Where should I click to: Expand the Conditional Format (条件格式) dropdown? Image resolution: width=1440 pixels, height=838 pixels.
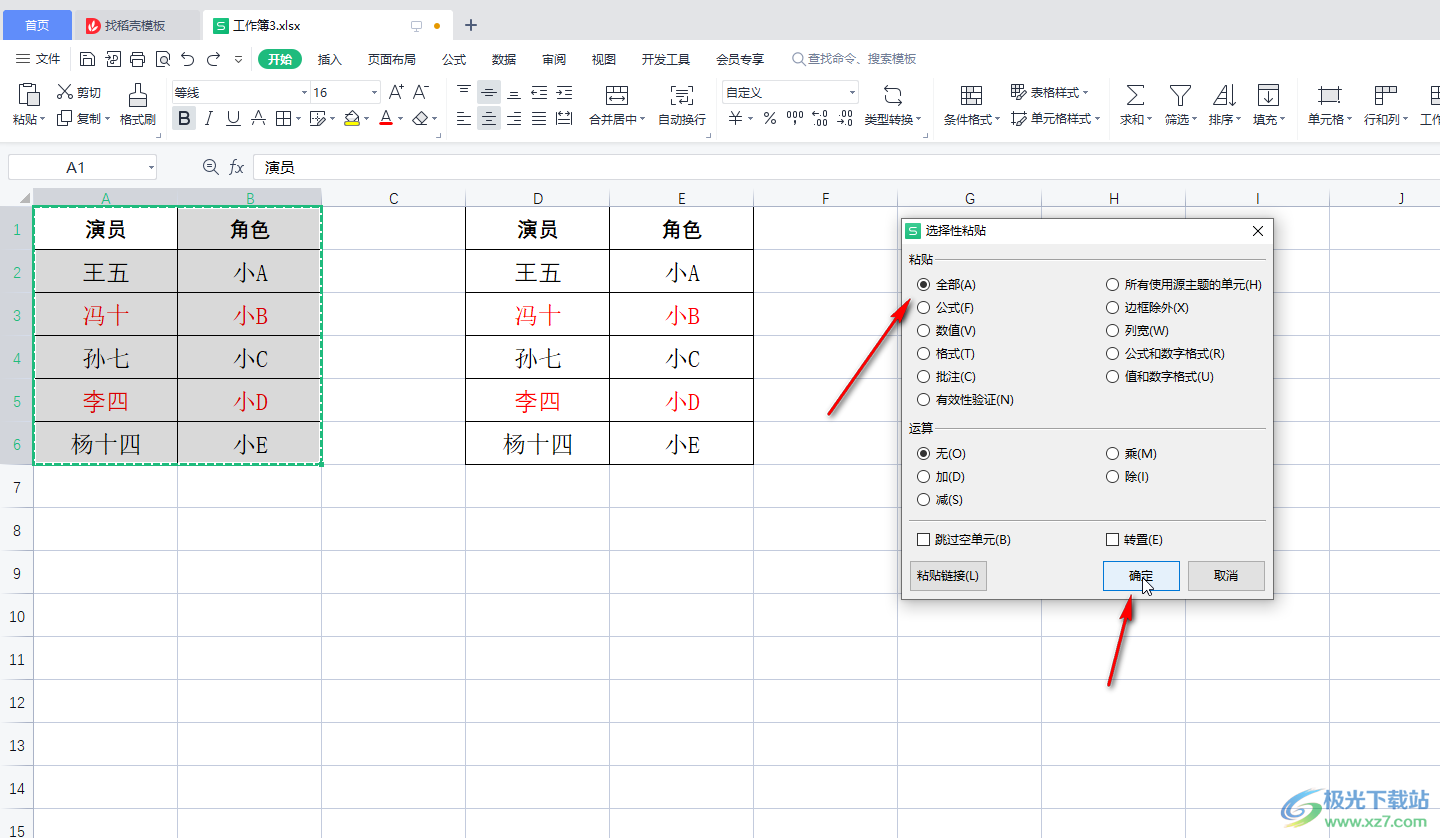pyautogui.click(x=998, y=120)
